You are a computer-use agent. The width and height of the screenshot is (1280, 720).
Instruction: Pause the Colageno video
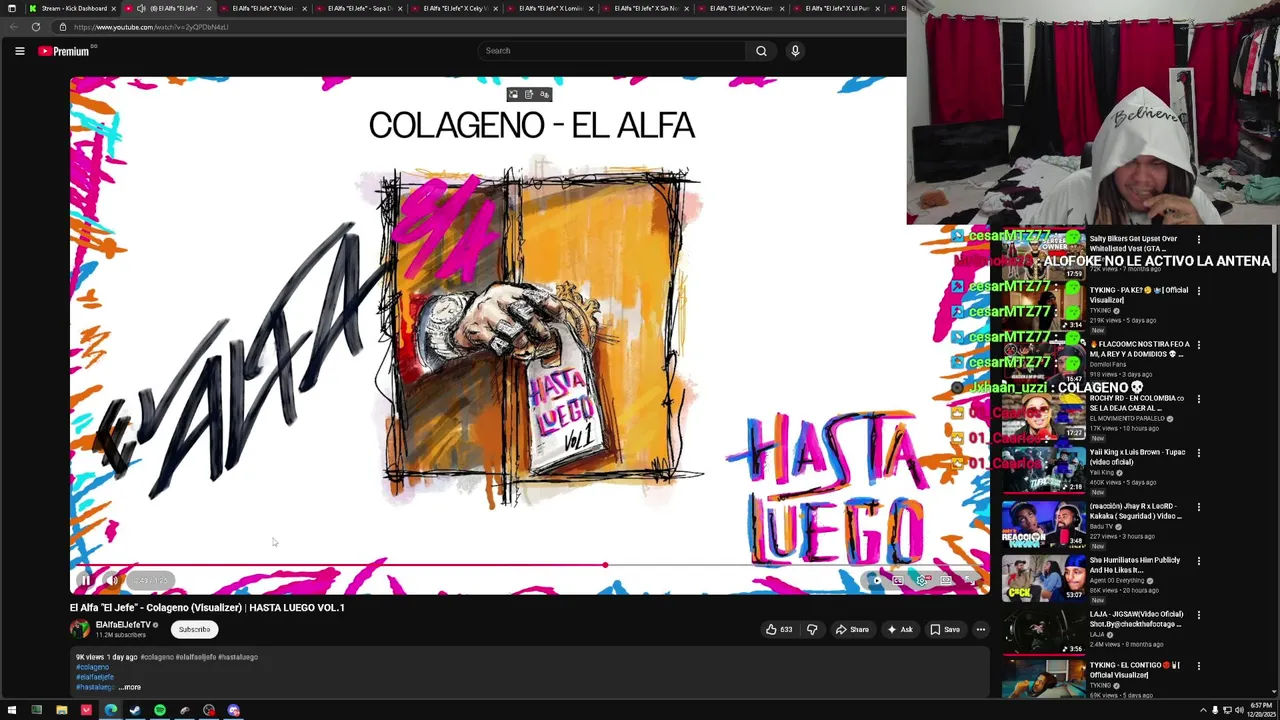click(86, 580)
